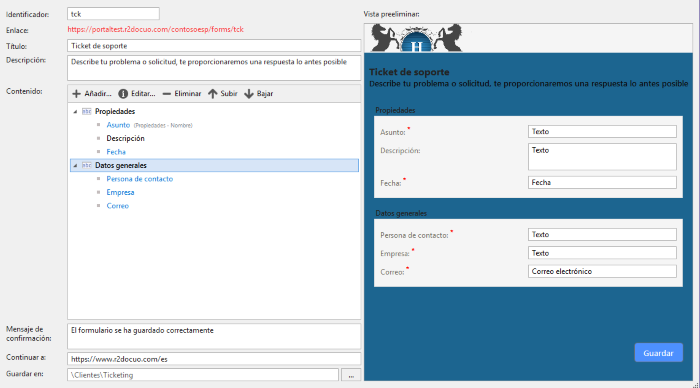Open the portaltest.r2docuo.com form link
The width and height of the screenshot is (700, 388).
[x=155, y=29]
